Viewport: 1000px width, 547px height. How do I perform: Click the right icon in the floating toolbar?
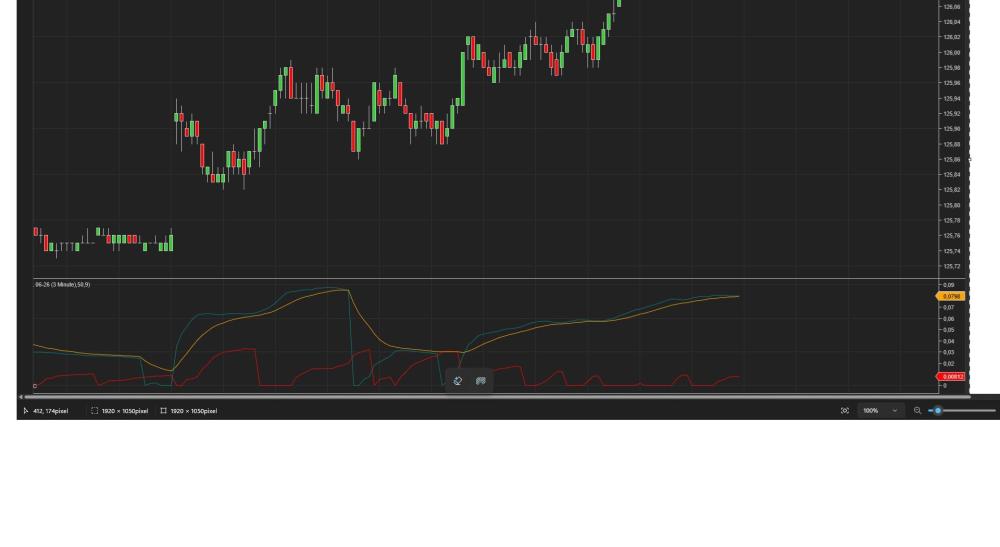coord(481,381)
